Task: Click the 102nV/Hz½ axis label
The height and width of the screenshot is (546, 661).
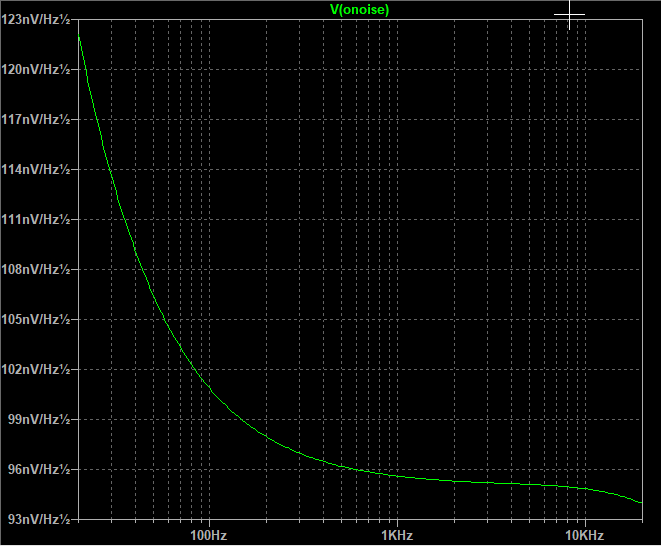Action: point(36,369)
